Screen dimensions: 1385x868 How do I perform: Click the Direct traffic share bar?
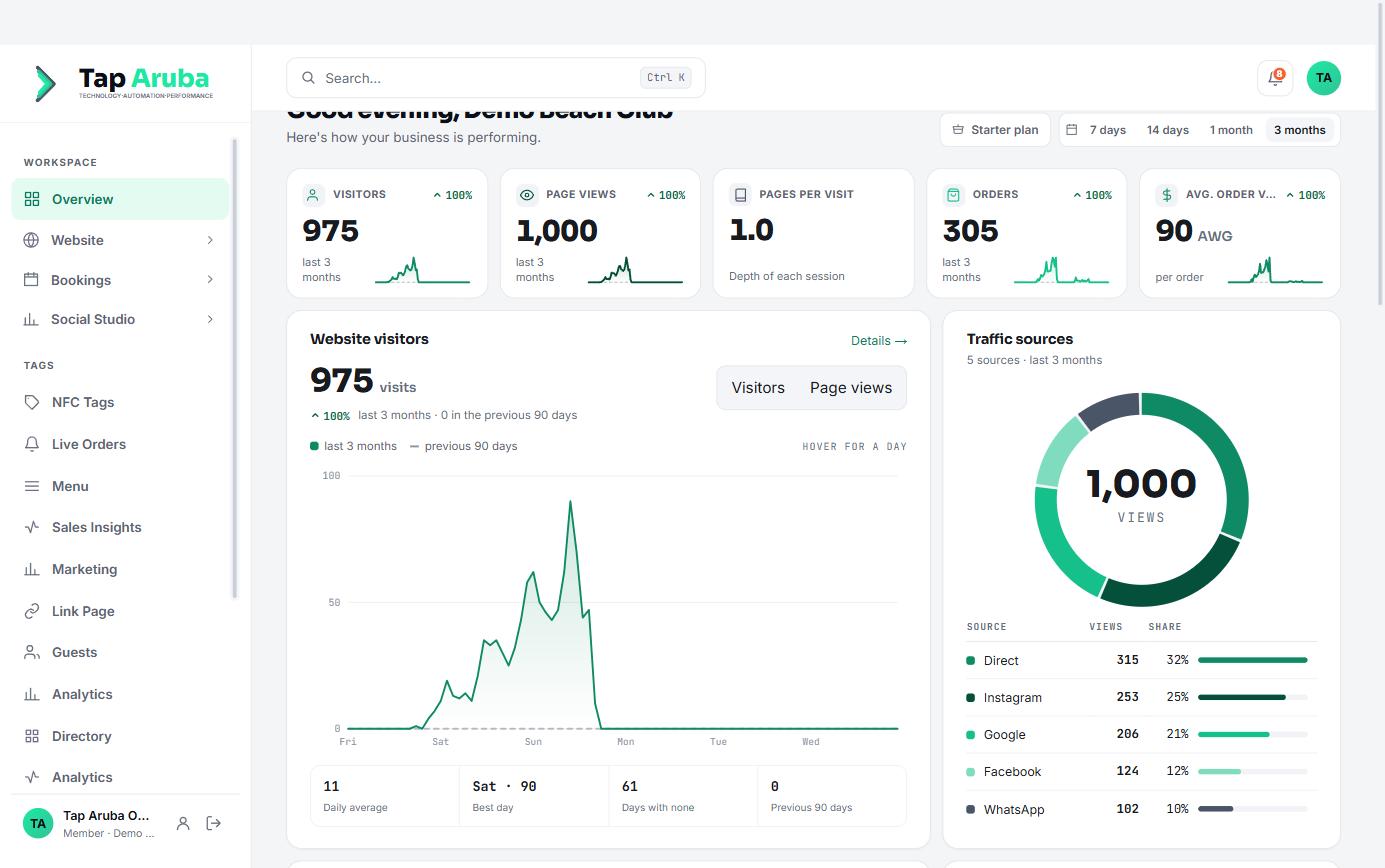tap(1252, 660)
